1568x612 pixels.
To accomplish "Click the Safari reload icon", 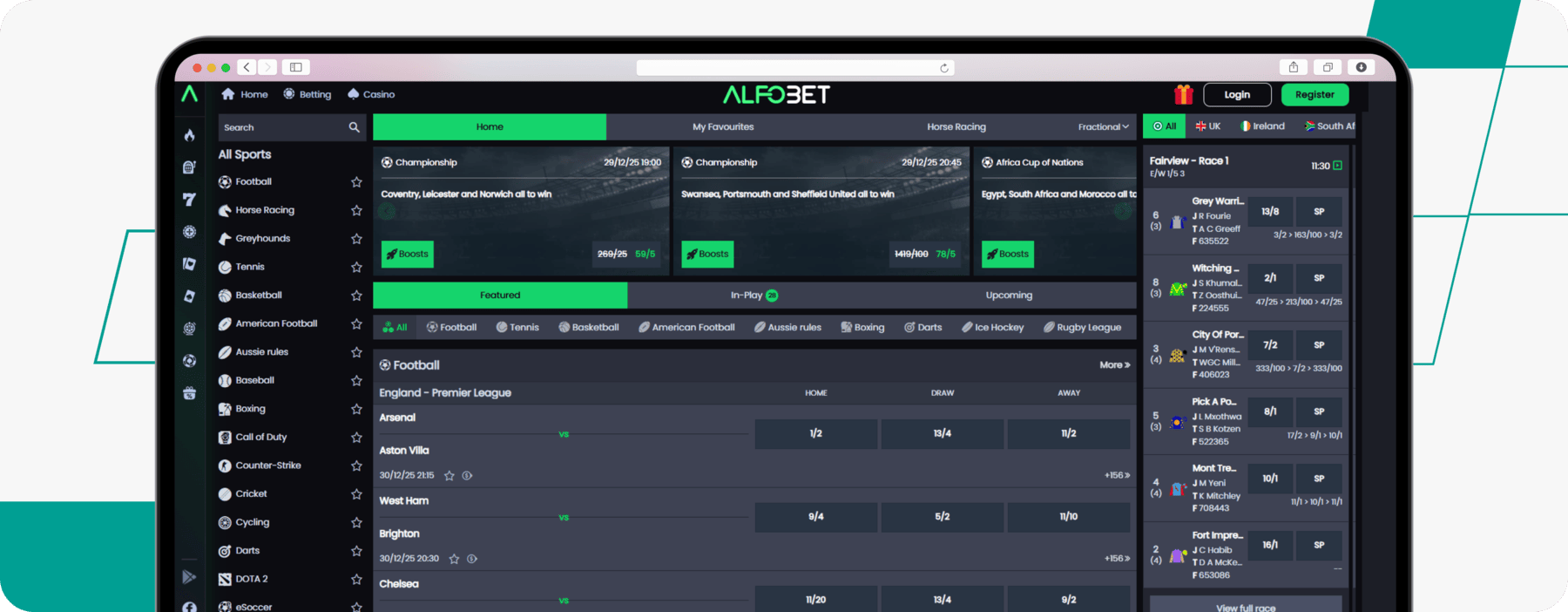I will point(943,68).
